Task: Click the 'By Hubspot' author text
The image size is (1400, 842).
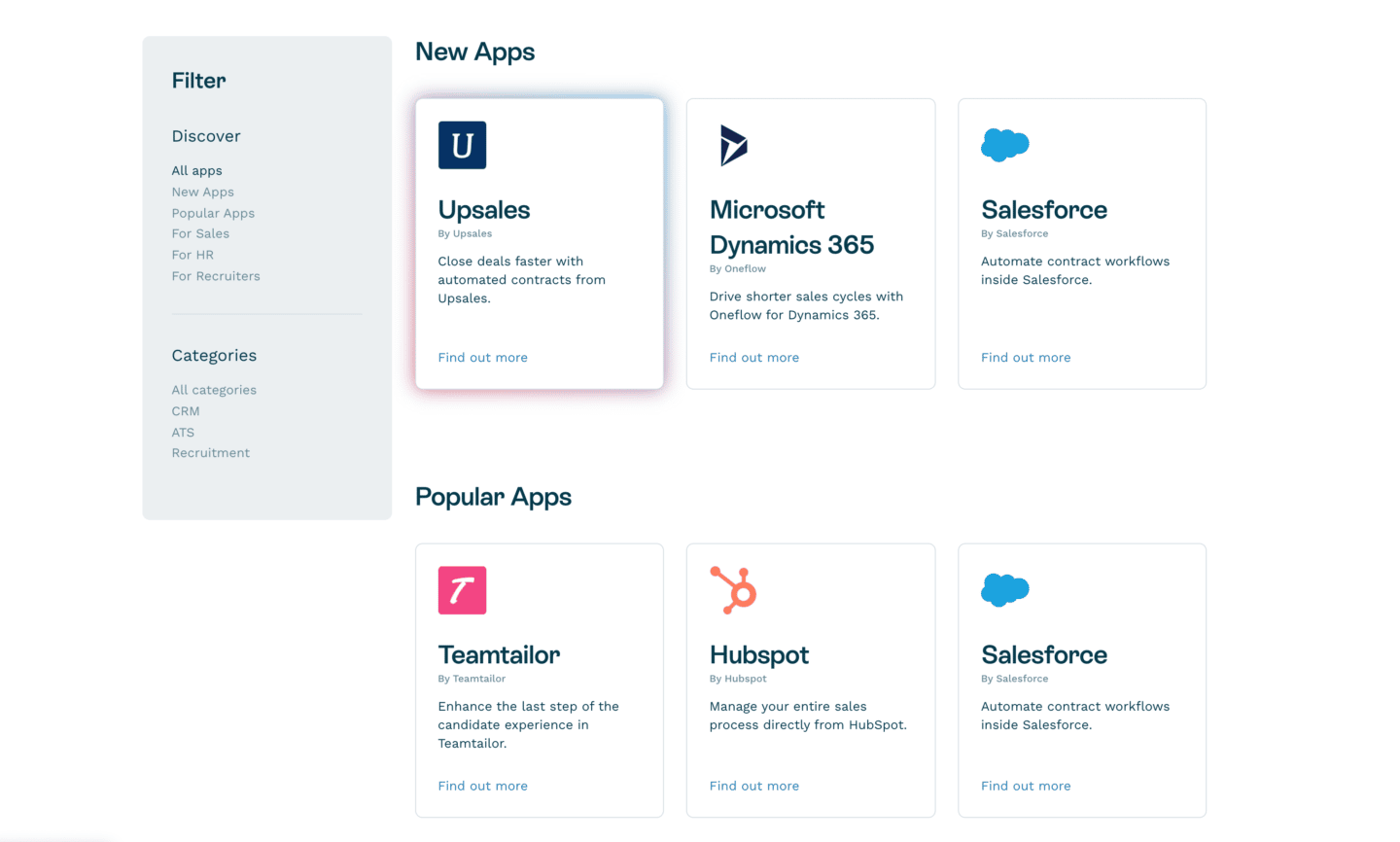Action: [738, 679]
